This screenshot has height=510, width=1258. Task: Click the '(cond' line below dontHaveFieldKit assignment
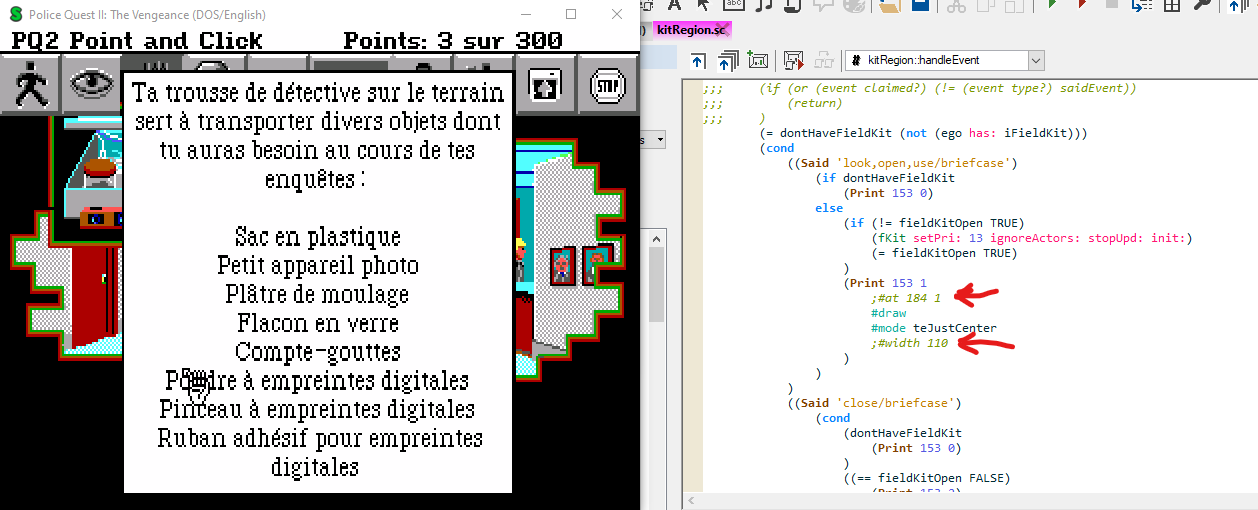tap(776, 148)
